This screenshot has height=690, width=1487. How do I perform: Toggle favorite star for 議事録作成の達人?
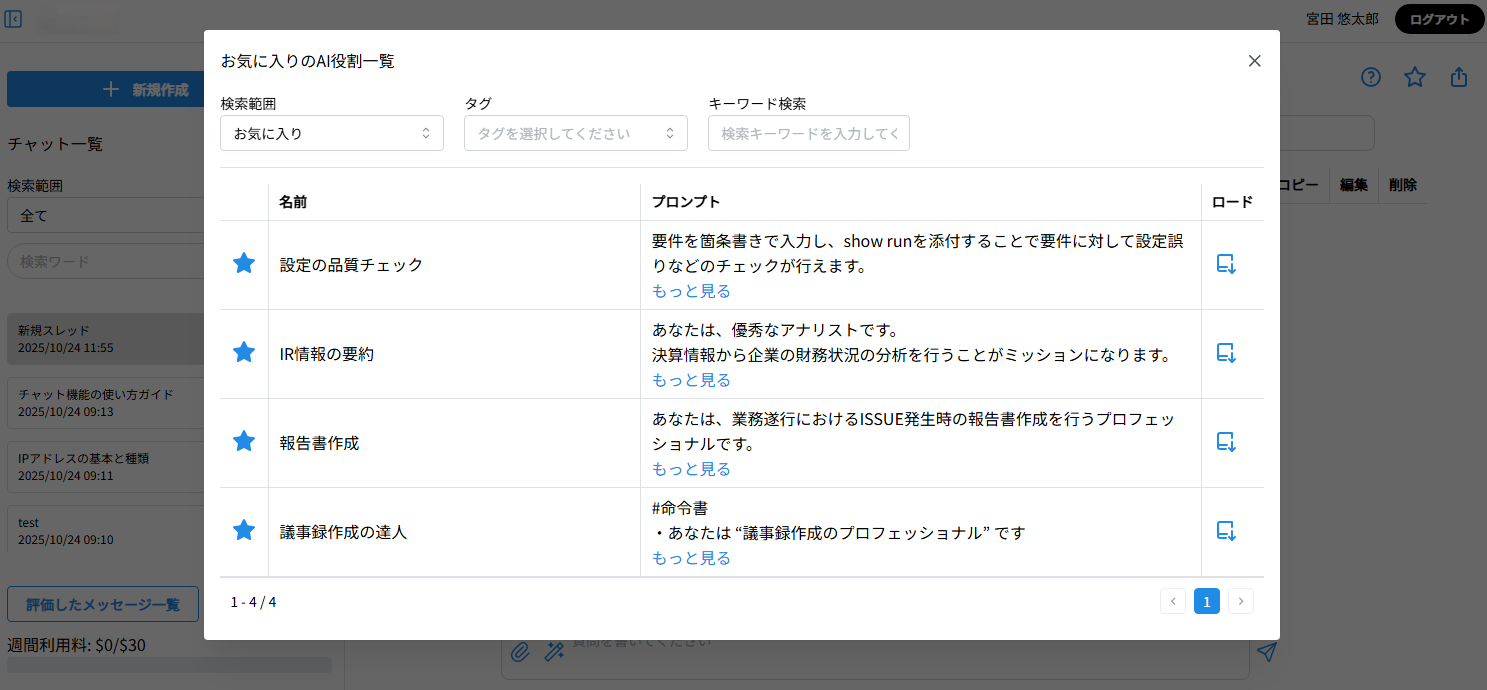coord(243,531)
